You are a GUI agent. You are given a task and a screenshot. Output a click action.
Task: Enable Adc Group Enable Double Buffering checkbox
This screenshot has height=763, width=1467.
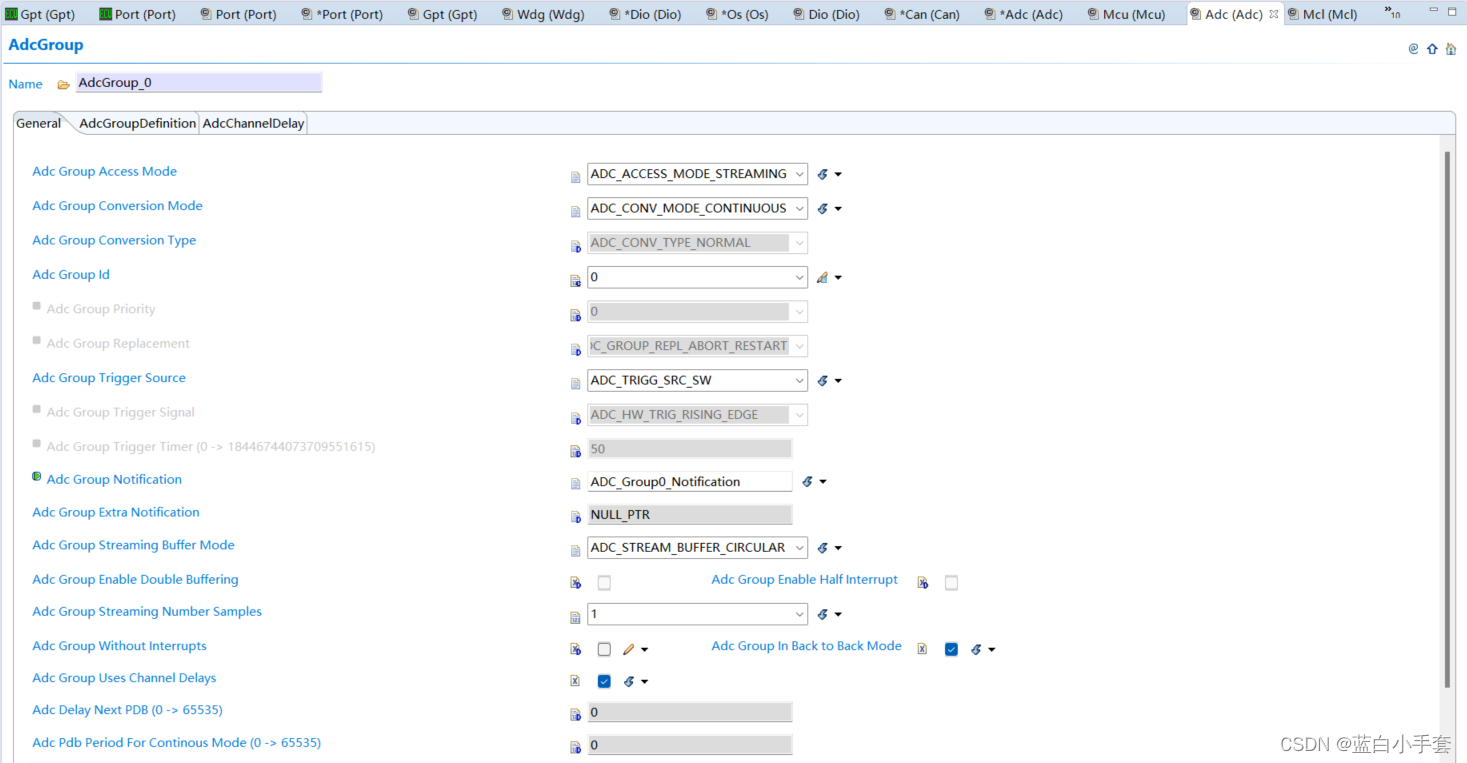604,583
